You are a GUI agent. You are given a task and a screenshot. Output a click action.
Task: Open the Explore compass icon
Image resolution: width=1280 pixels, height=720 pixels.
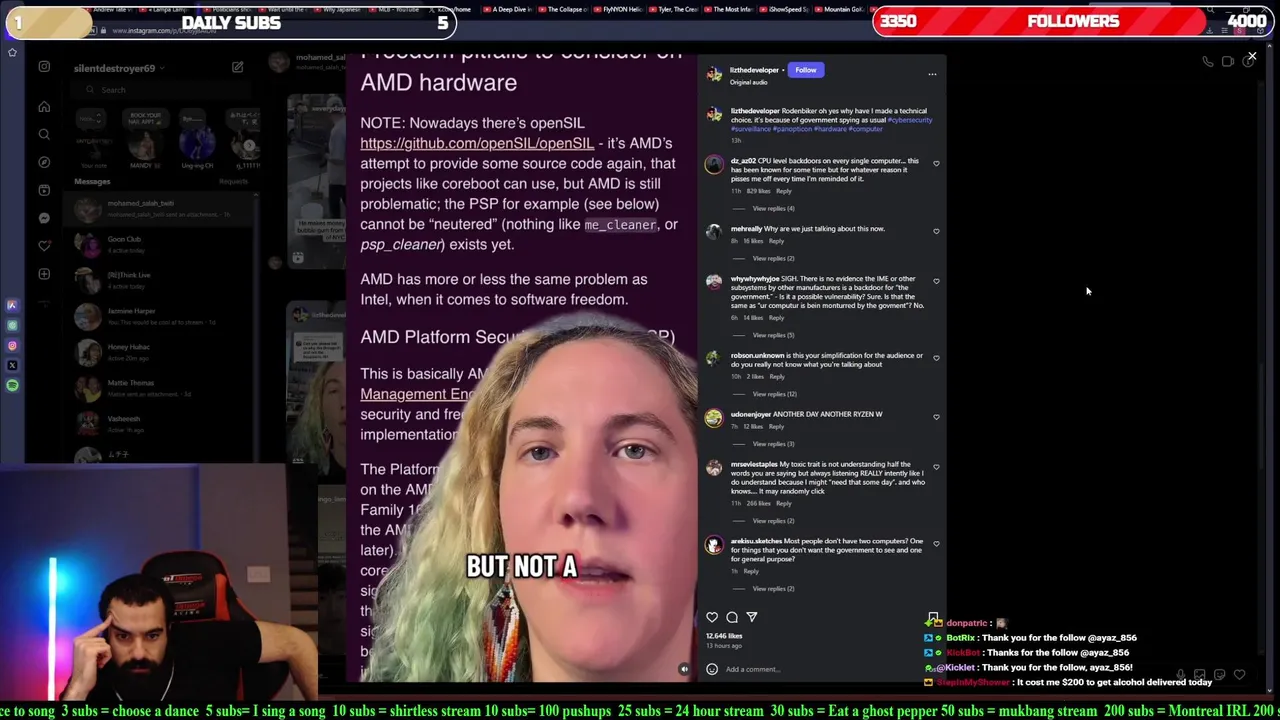(x=44, y=162)
